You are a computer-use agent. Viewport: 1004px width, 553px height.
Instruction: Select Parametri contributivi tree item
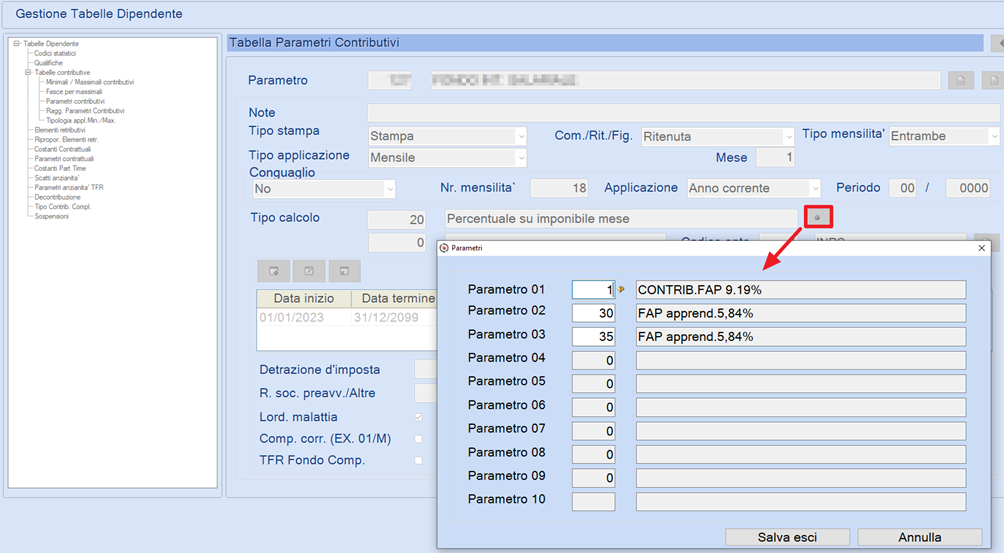pos(75,101)
